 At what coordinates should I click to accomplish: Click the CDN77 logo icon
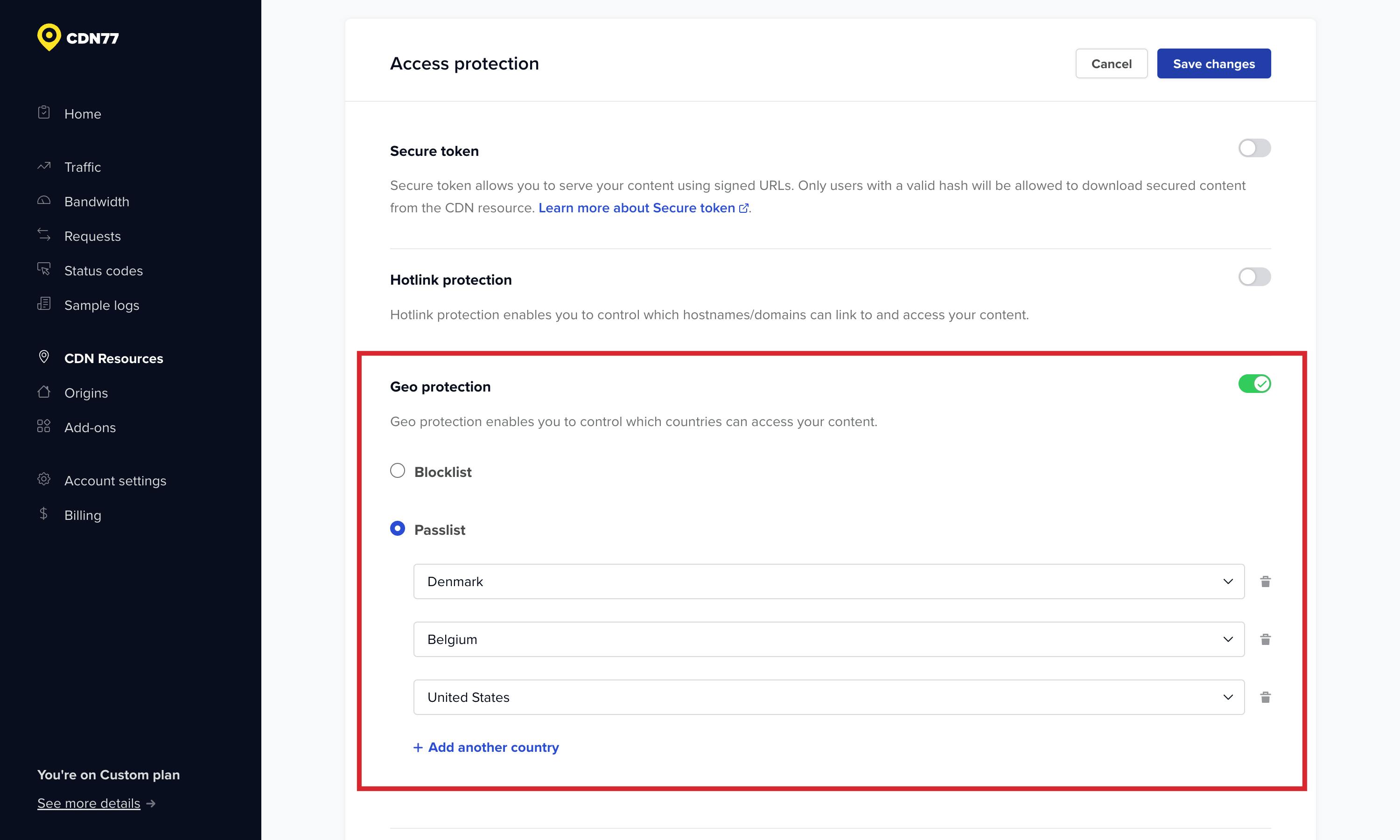pyautogui.click(x=49, y=37)
